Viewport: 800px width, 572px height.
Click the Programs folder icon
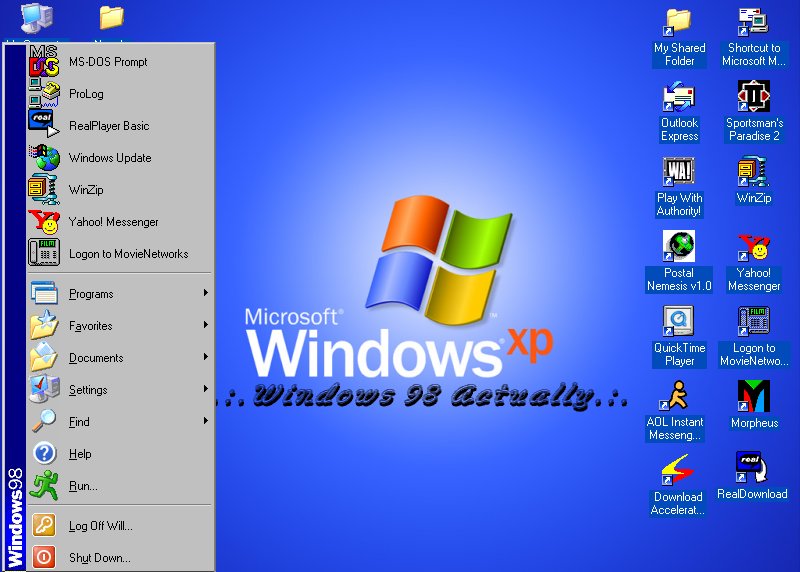coord(44,293)
